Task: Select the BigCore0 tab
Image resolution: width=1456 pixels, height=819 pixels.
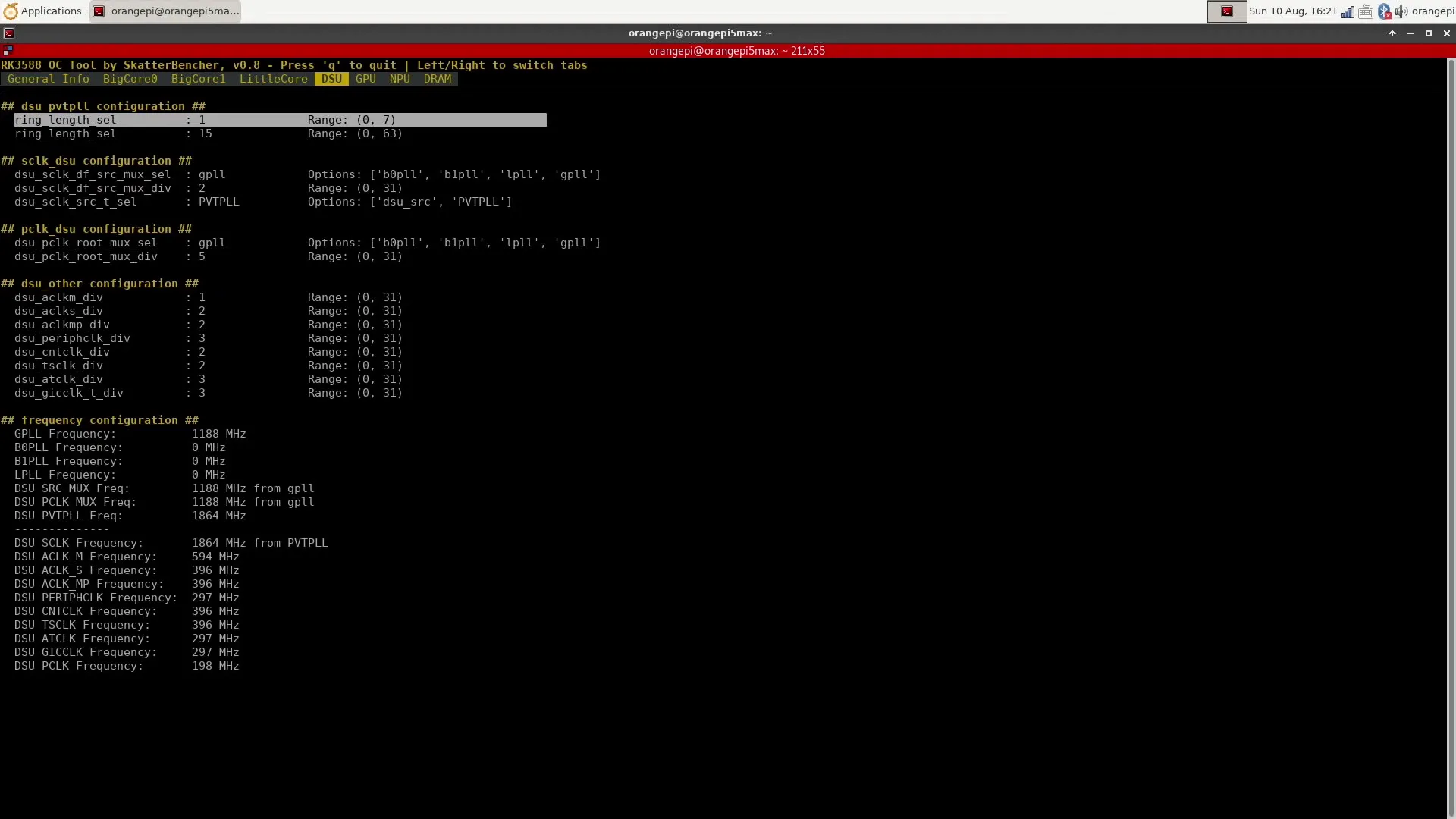Action: point(130,79)
